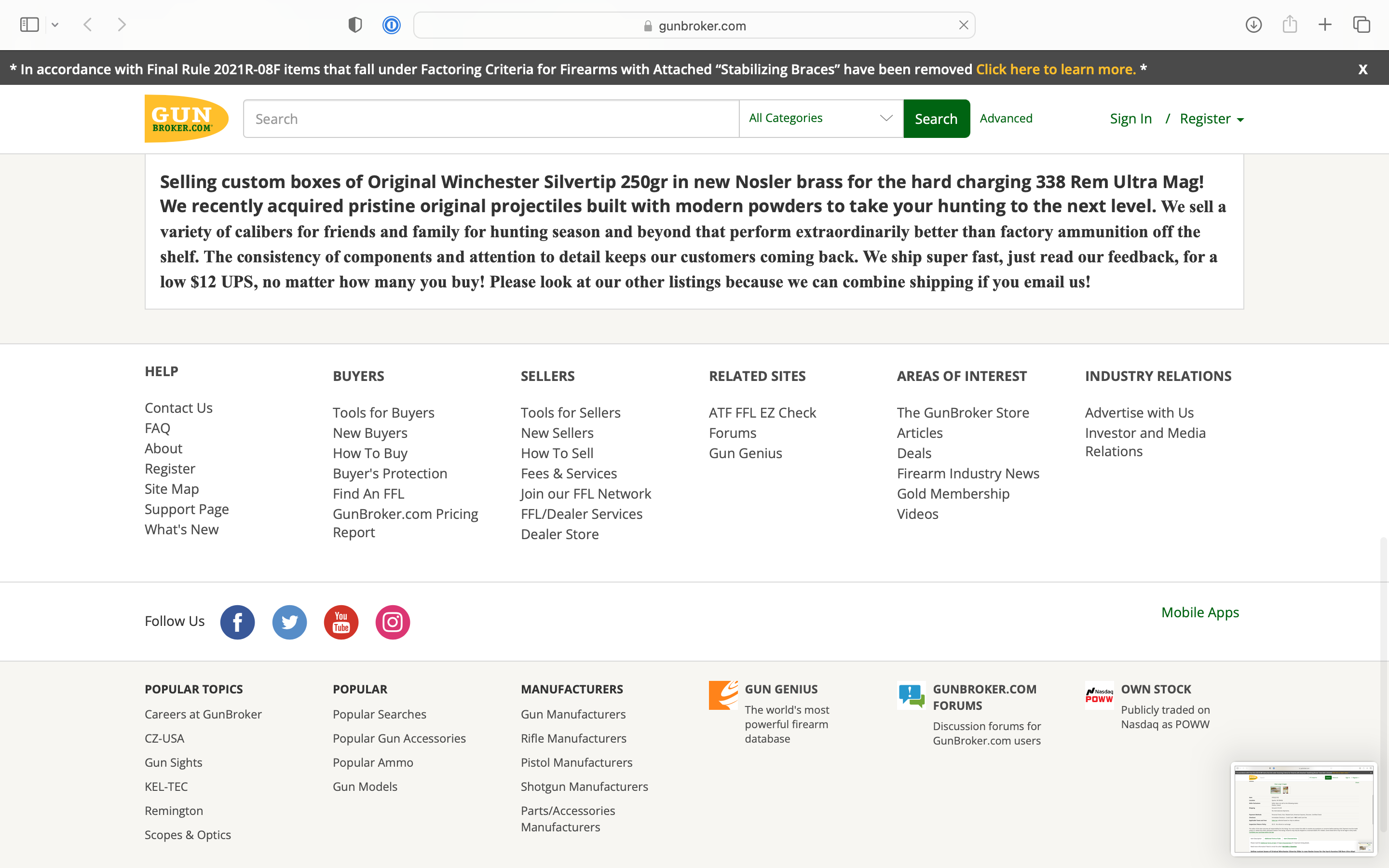Open Find An FFL
The height and width of the screenshot is (868, 1389).
pyautogui.click(x=368, y=494)
